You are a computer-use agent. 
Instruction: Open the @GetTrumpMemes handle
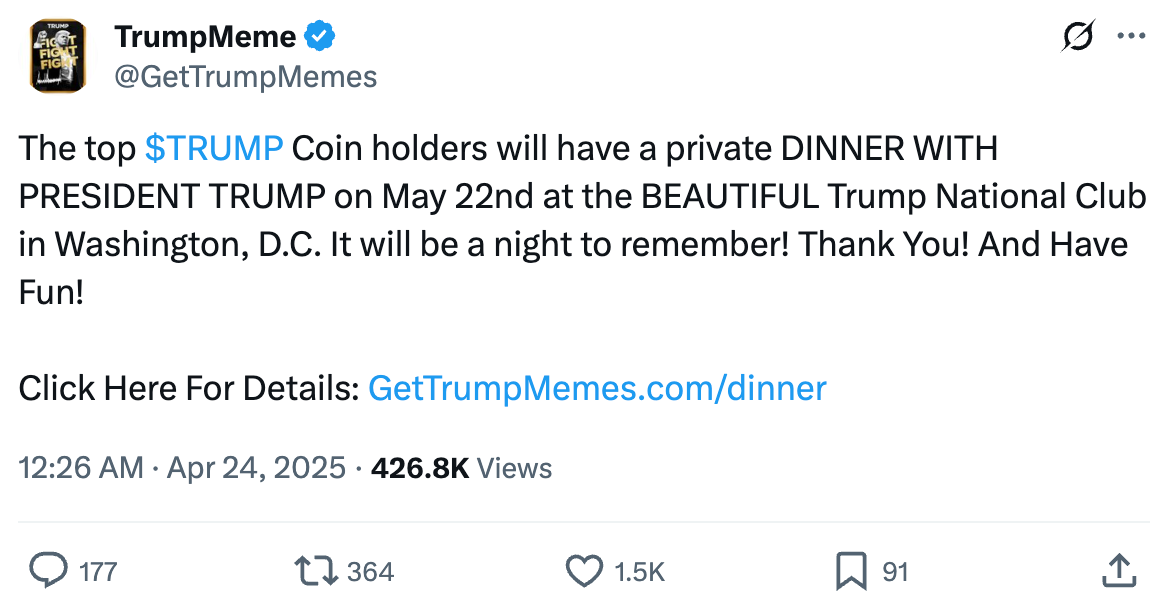245,77
